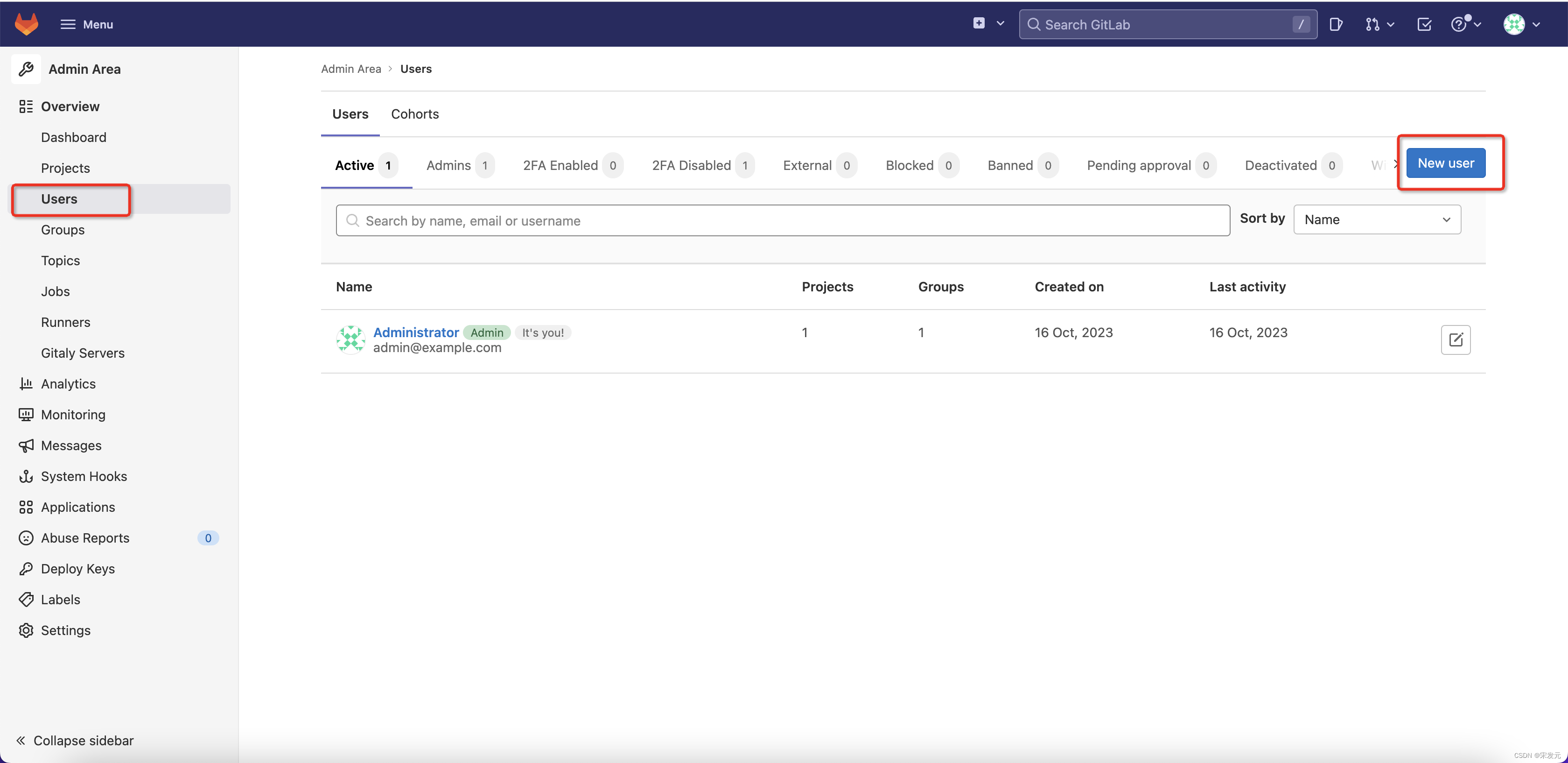Expand the Help menu chevron
1568x763 pixels.
1477,24
